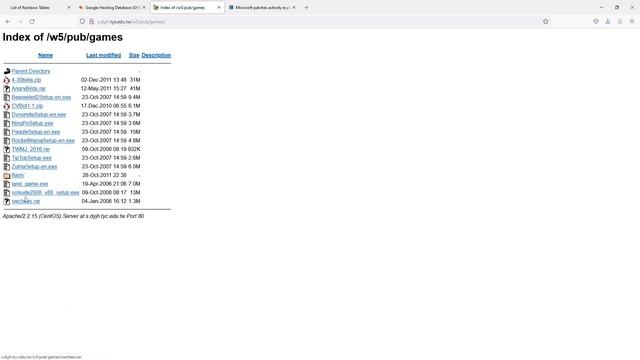Screen dimensions: 640x360
Task: Click the binary icon beside NingPoSetup.exe
Action: coord(7,123)
